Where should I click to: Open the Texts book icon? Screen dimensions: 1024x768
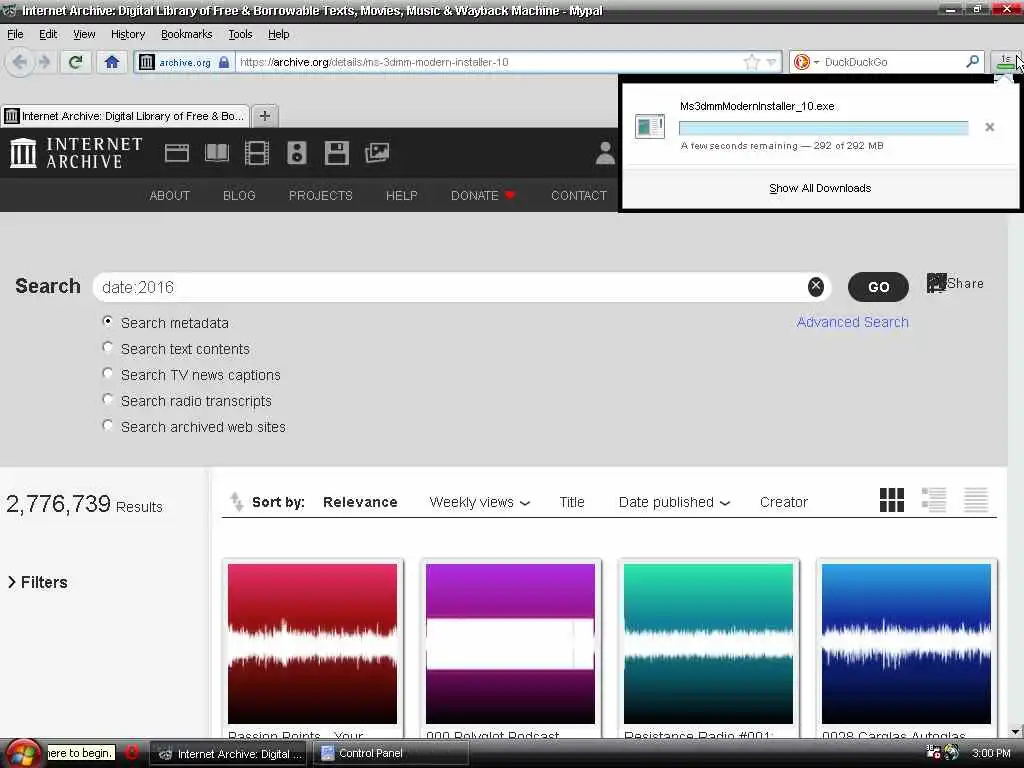pos(217,153)
